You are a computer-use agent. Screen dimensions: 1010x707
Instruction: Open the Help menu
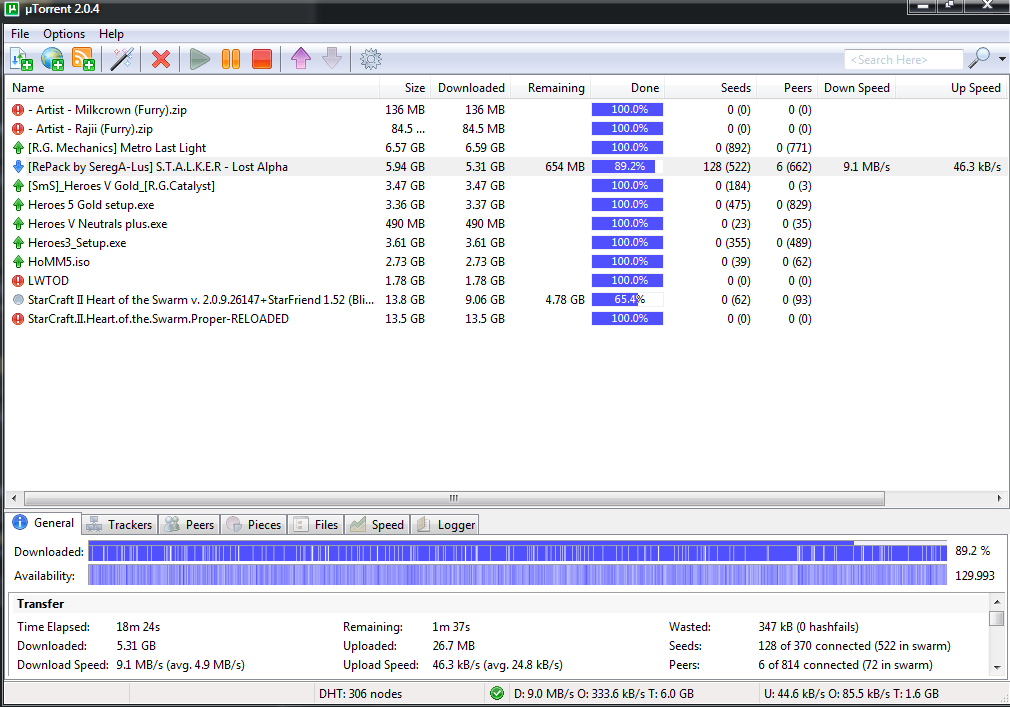(x=111, y=33)
